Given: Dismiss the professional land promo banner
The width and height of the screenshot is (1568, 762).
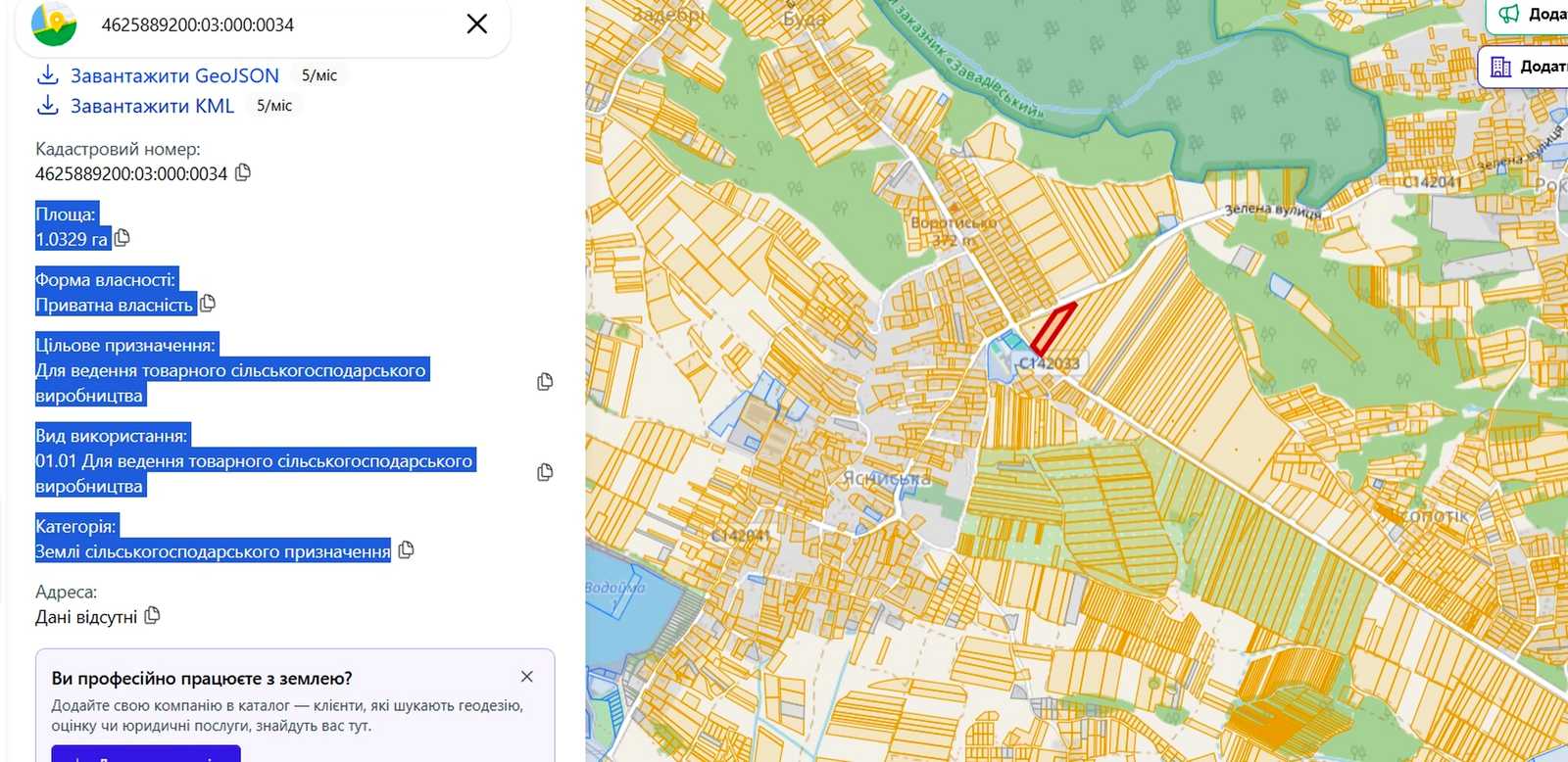Looking at the screenshot, I should [x=527, y=677].
